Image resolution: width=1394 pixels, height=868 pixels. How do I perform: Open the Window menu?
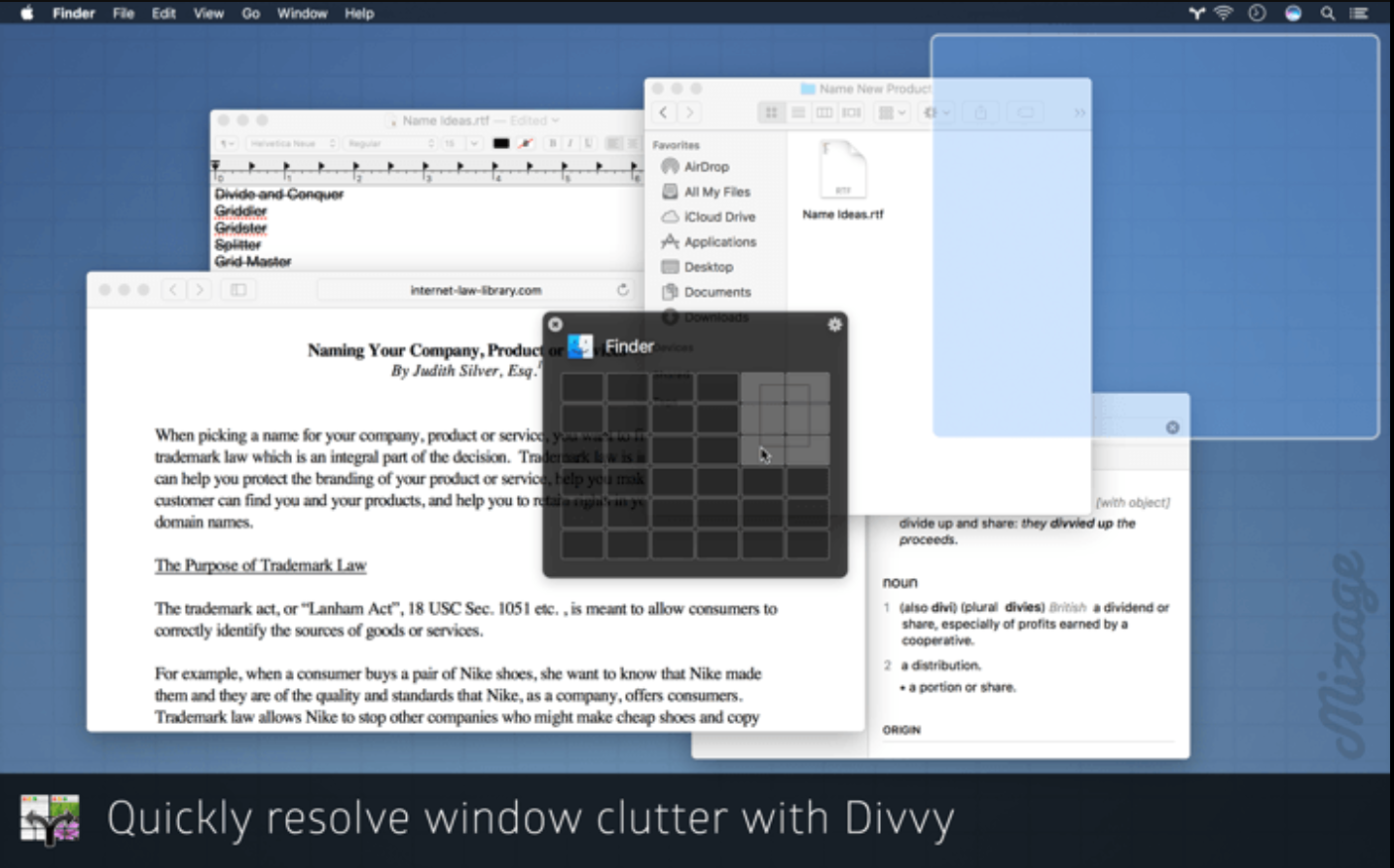pos(302,13)
